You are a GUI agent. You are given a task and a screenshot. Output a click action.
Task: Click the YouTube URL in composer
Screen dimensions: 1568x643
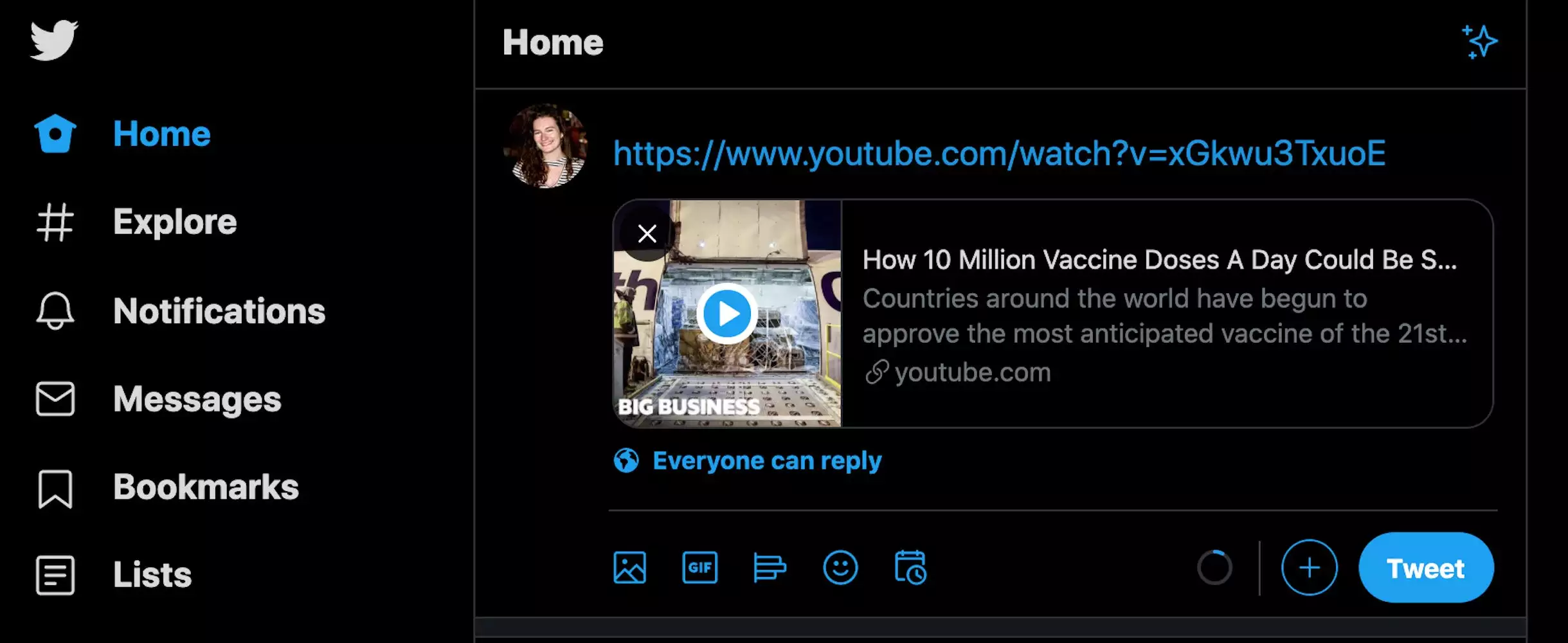[x=999, y=154]
